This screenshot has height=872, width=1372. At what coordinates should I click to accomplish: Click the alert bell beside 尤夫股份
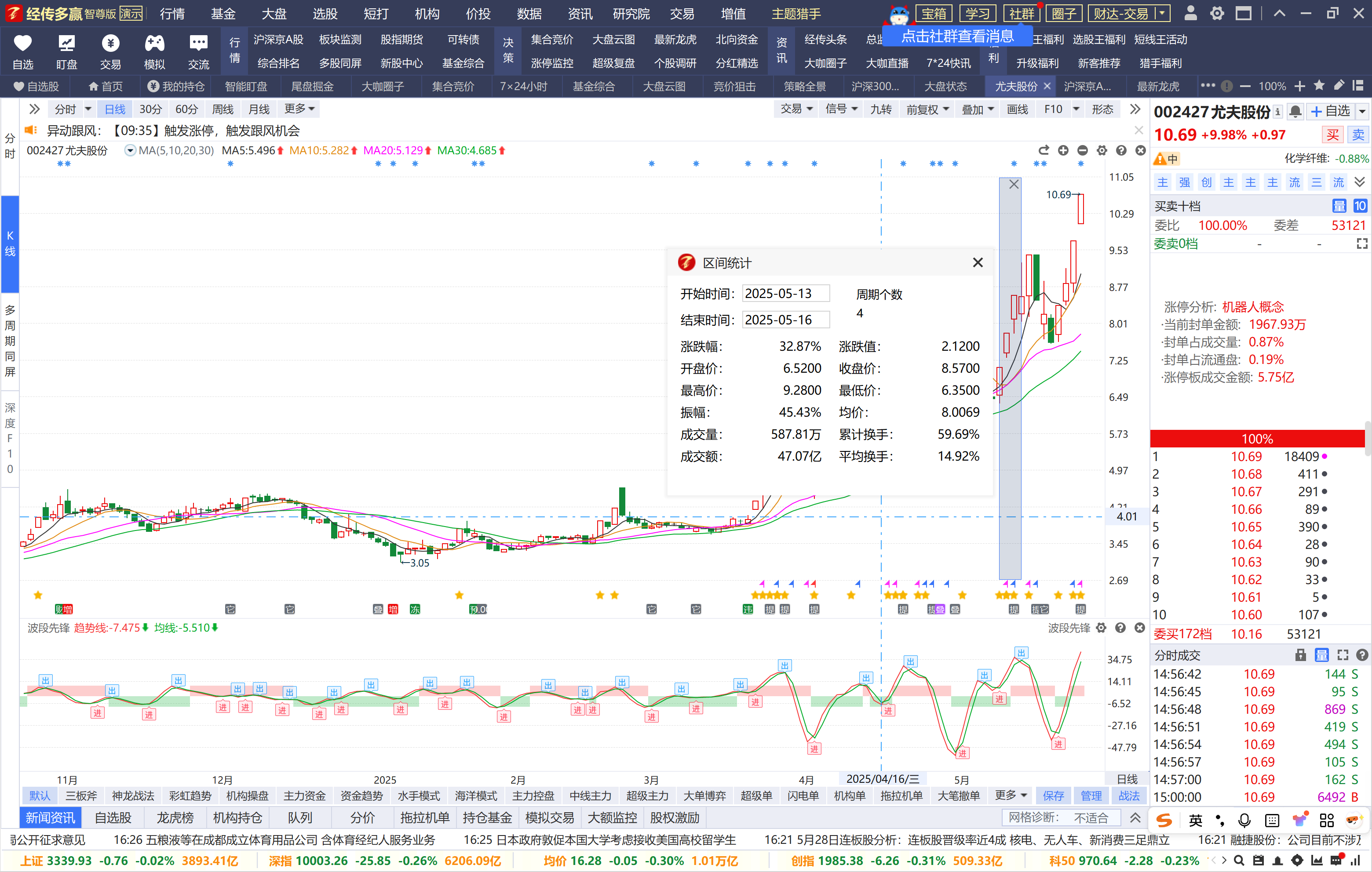pos(1295,111)
